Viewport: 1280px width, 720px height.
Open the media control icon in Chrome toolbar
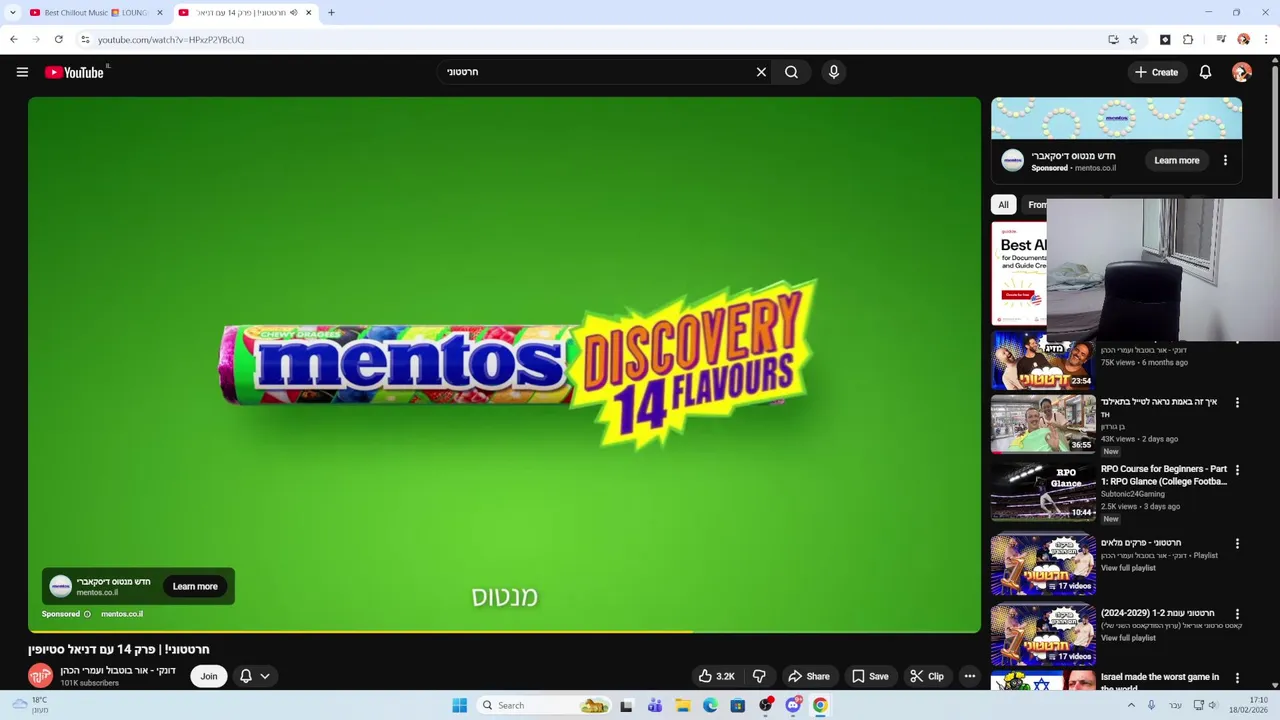[x=1221, y=40]
